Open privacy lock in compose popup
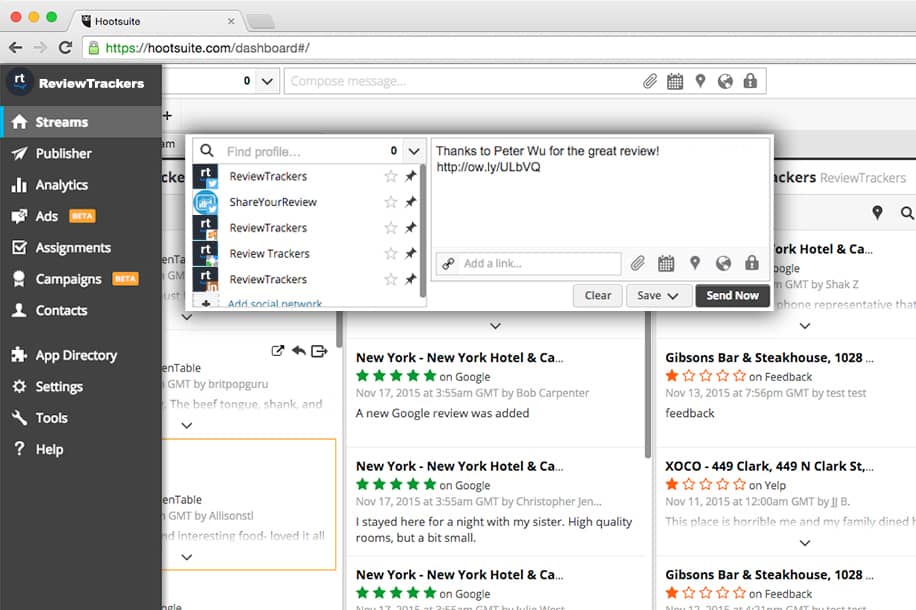 coord(752,263)
